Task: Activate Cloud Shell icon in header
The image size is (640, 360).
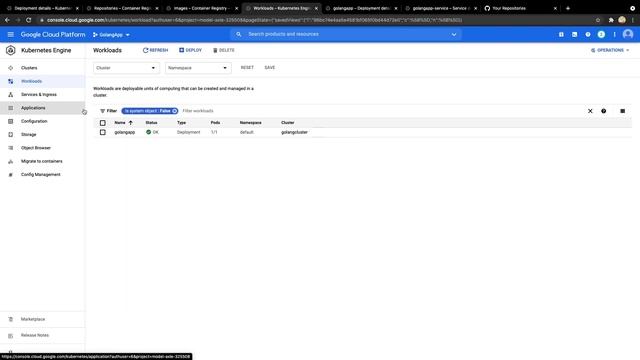Action: click(x=574, y=35)
